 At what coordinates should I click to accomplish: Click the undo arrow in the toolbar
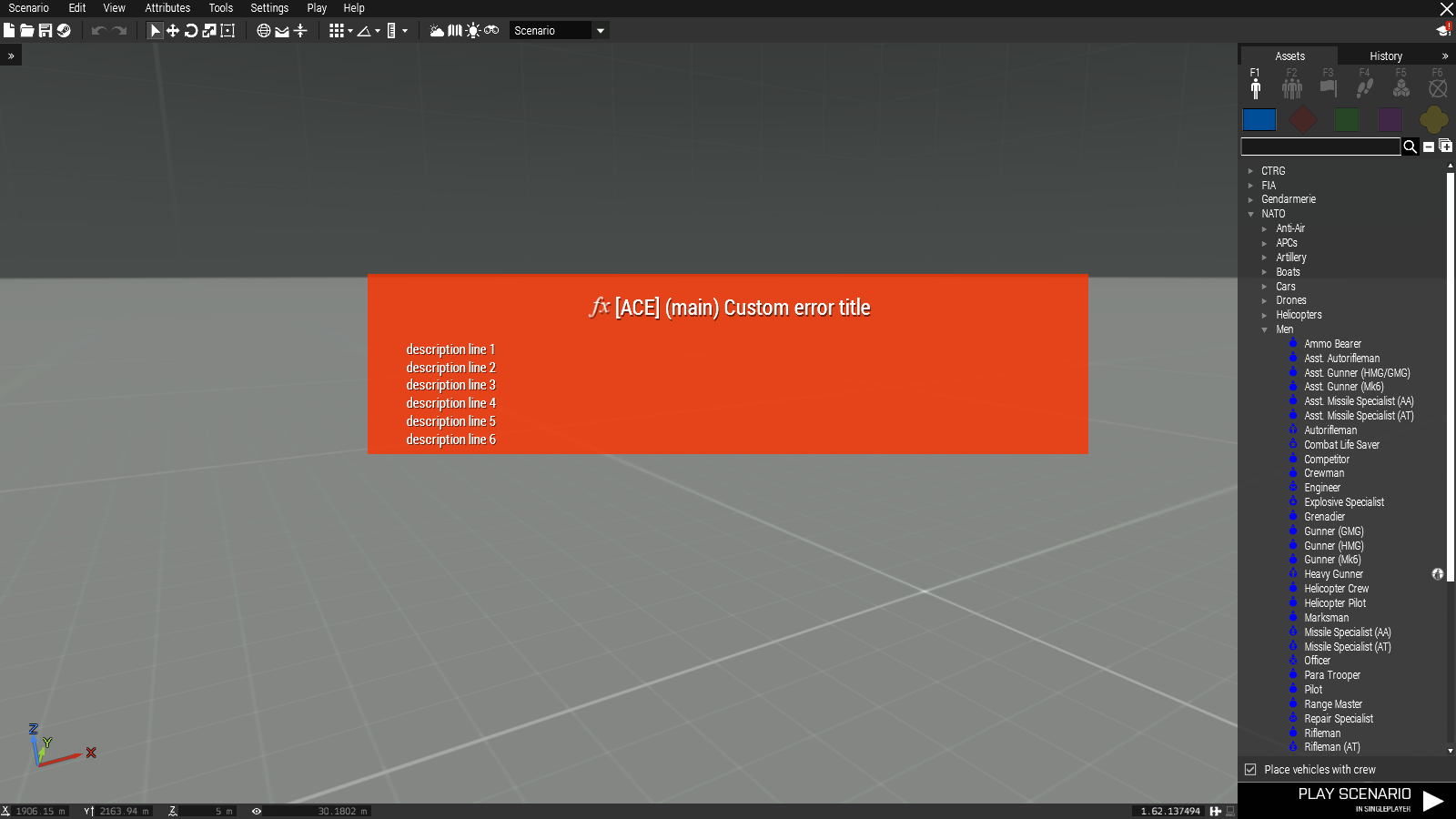[x=99, y=30]
